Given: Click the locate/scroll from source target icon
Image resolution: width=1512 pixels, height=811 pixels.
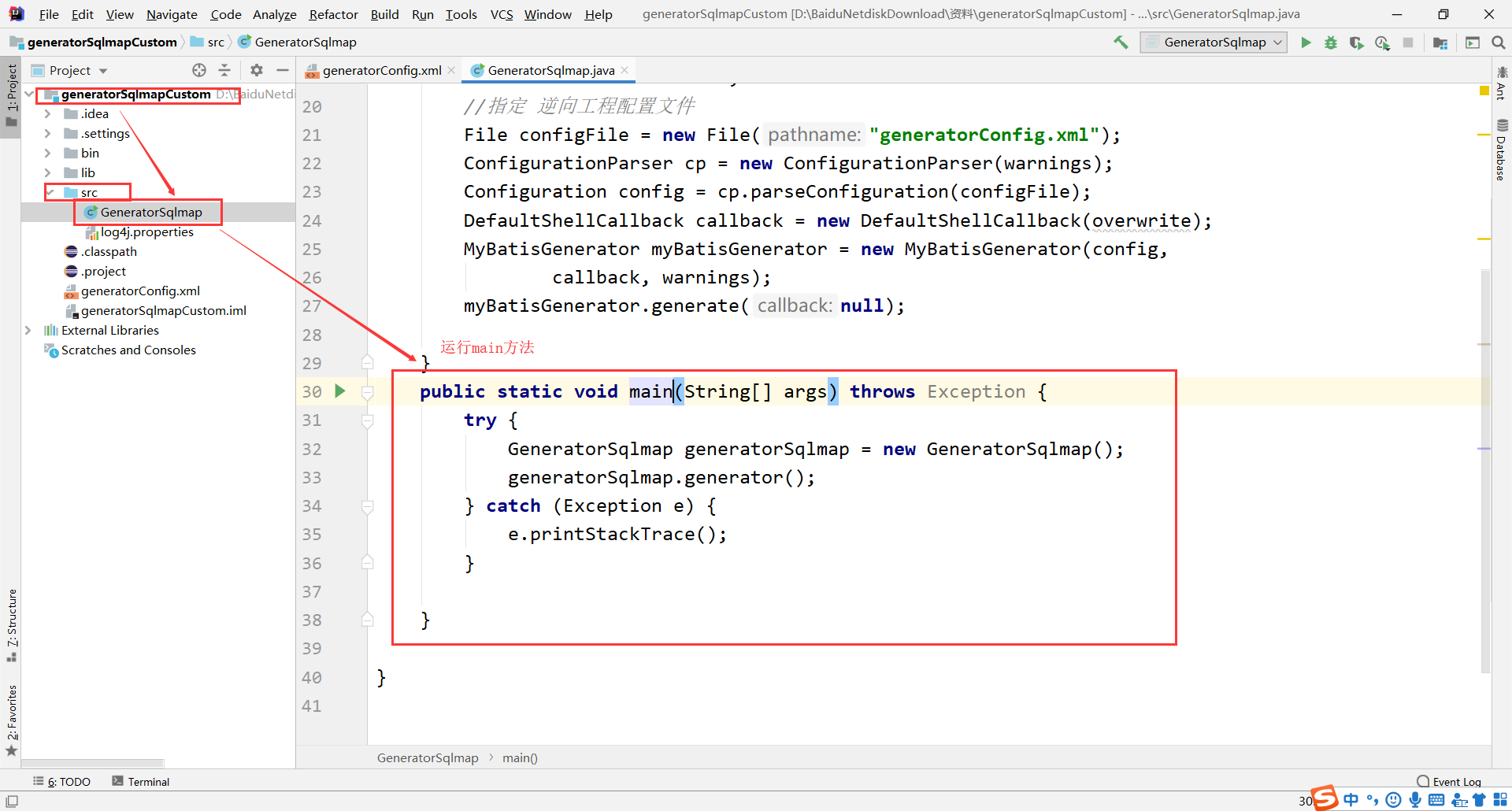Looking at the screenshot, I should point(199,70).
